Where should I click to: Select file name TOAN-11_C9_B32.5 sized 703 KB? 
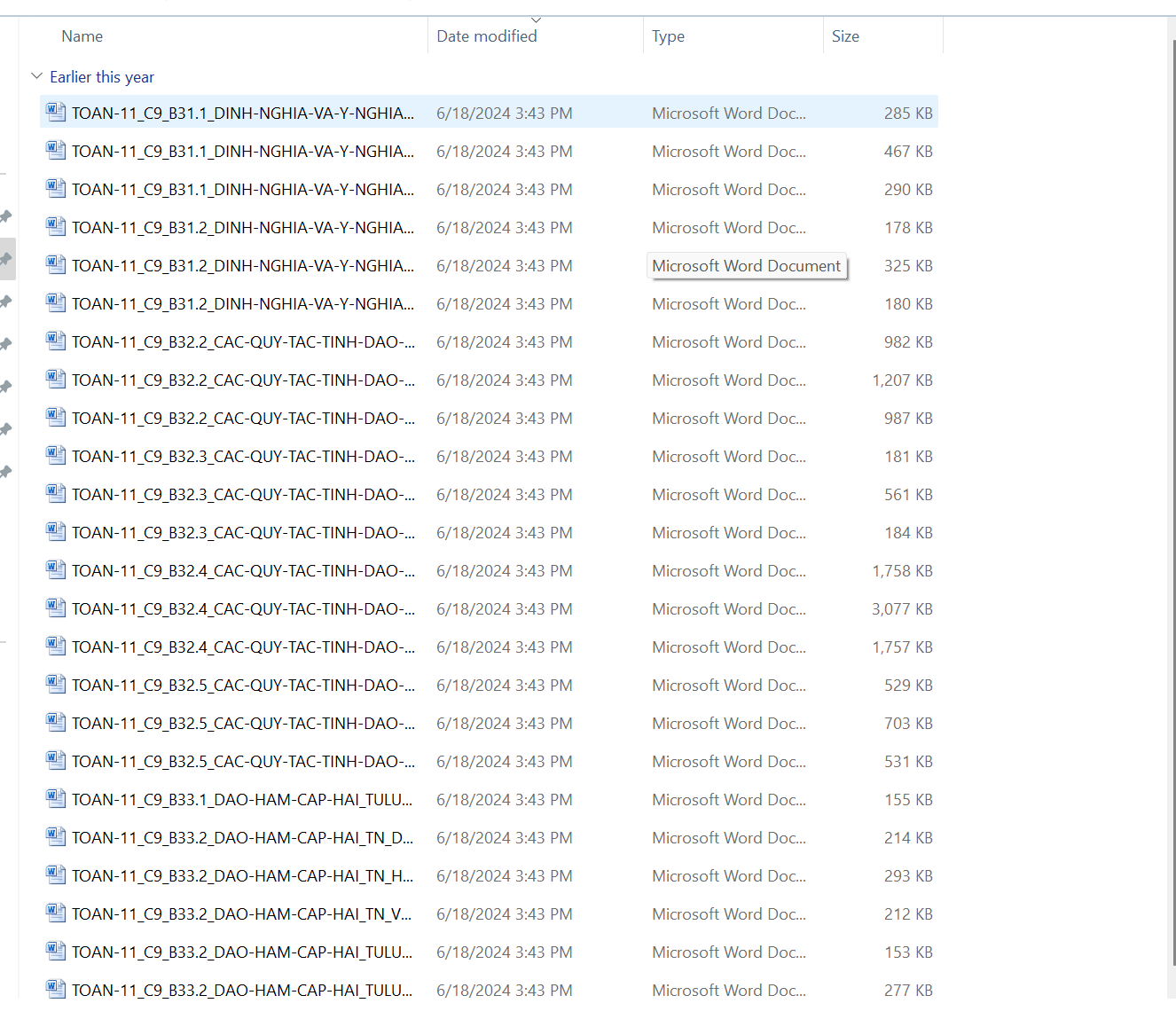click(243, 724)
